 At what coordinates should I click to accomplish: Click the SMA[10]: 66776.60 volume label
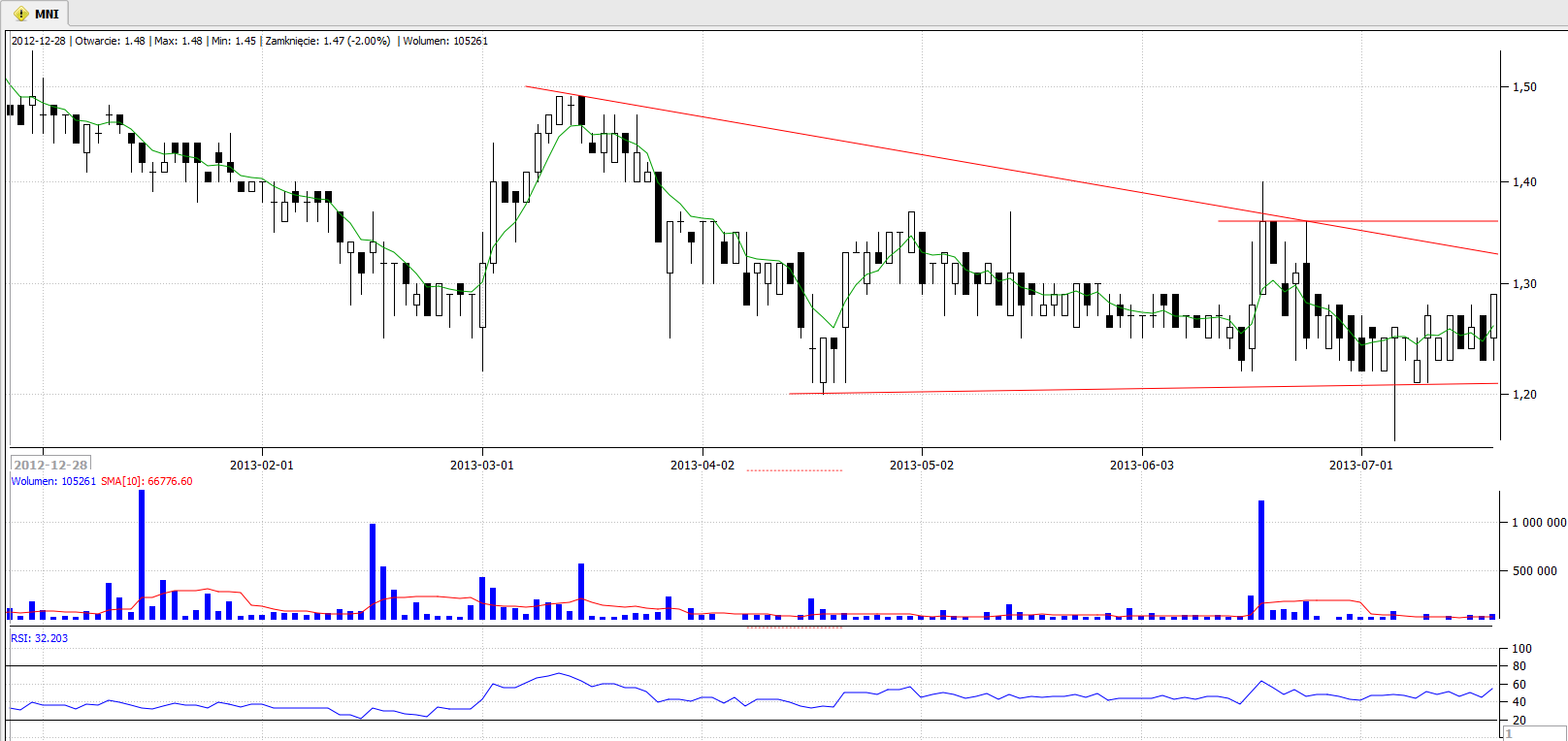click(147, 481)
